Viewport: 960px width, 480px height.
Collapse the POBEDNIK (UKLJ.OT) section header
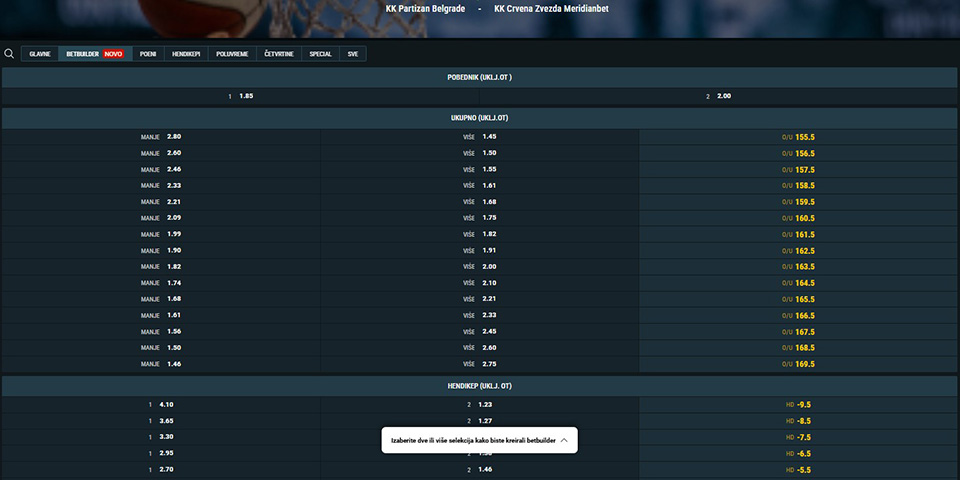pyautogui.click(x=480, y=78)
